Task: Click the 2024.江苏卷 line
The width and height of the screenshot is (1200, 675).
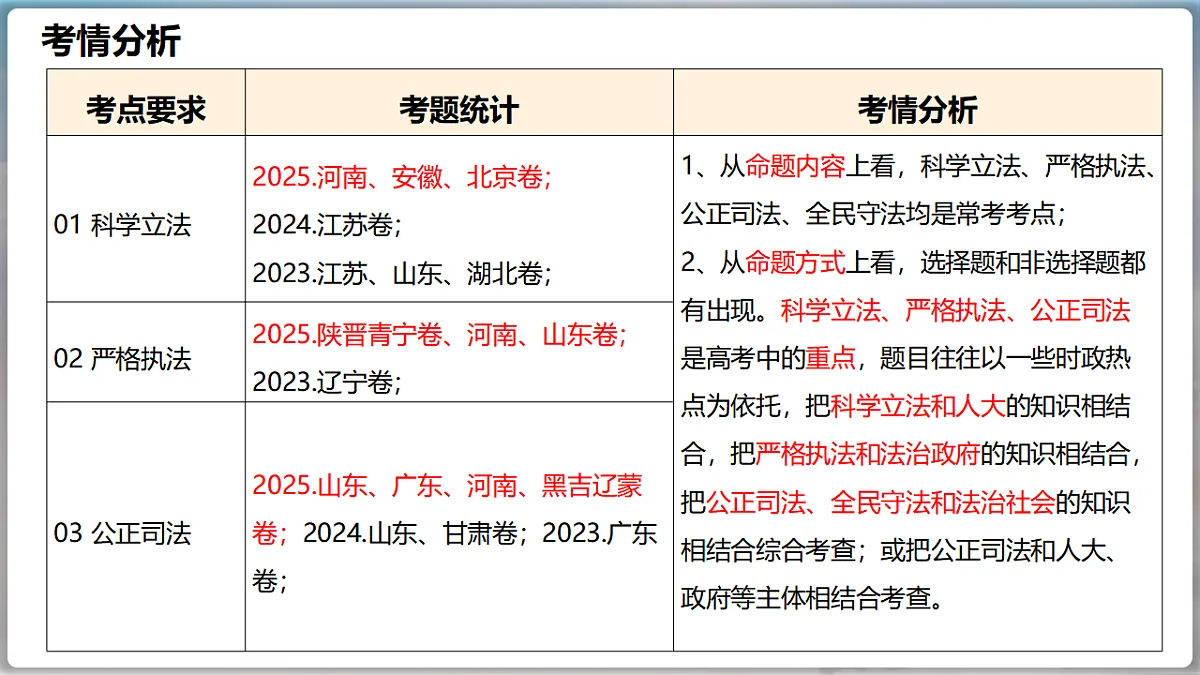Action: (x=327, y=226)
